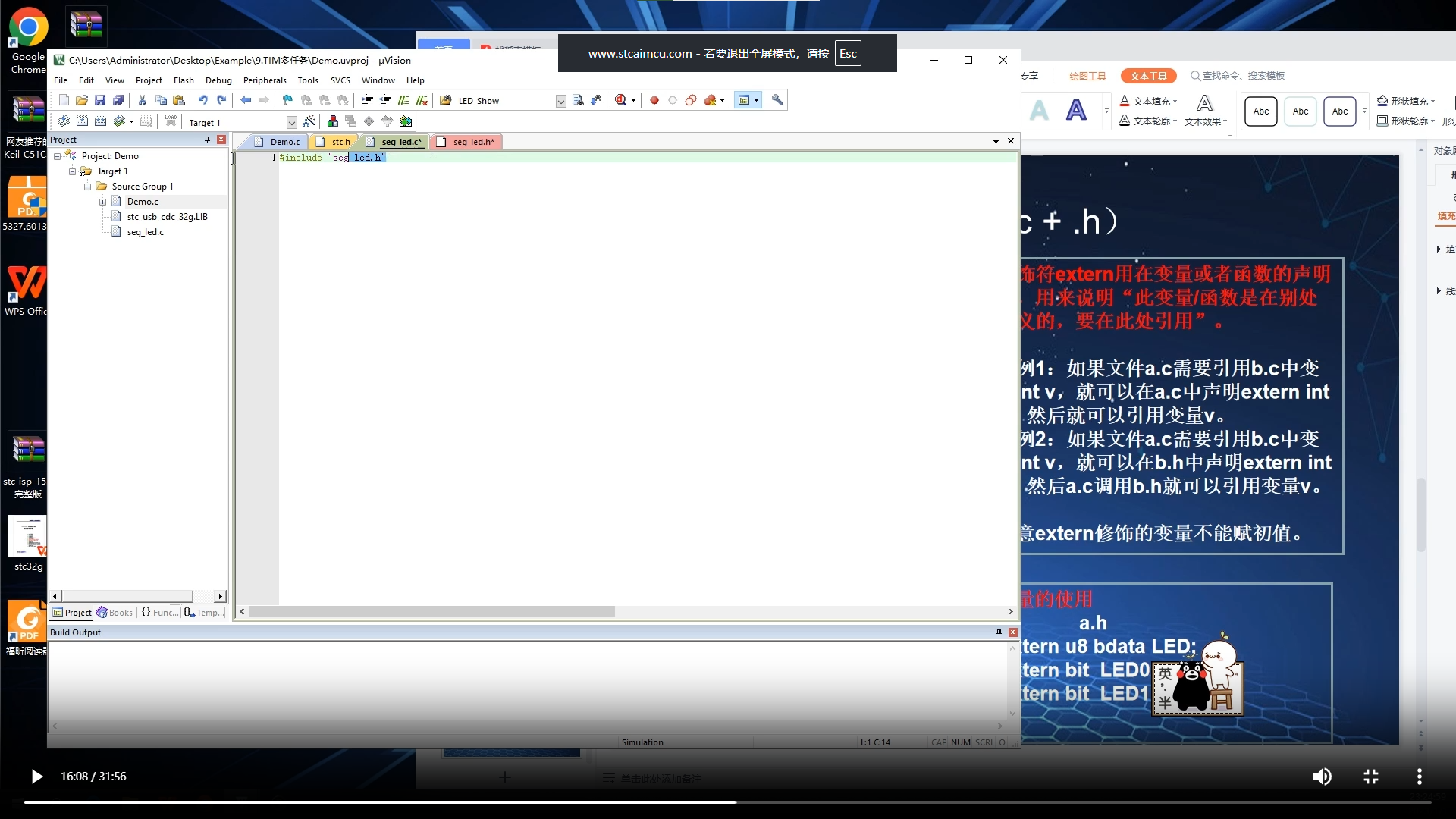Open the Flash menu
Screen dimensions: 1456x819
point(184,80)
